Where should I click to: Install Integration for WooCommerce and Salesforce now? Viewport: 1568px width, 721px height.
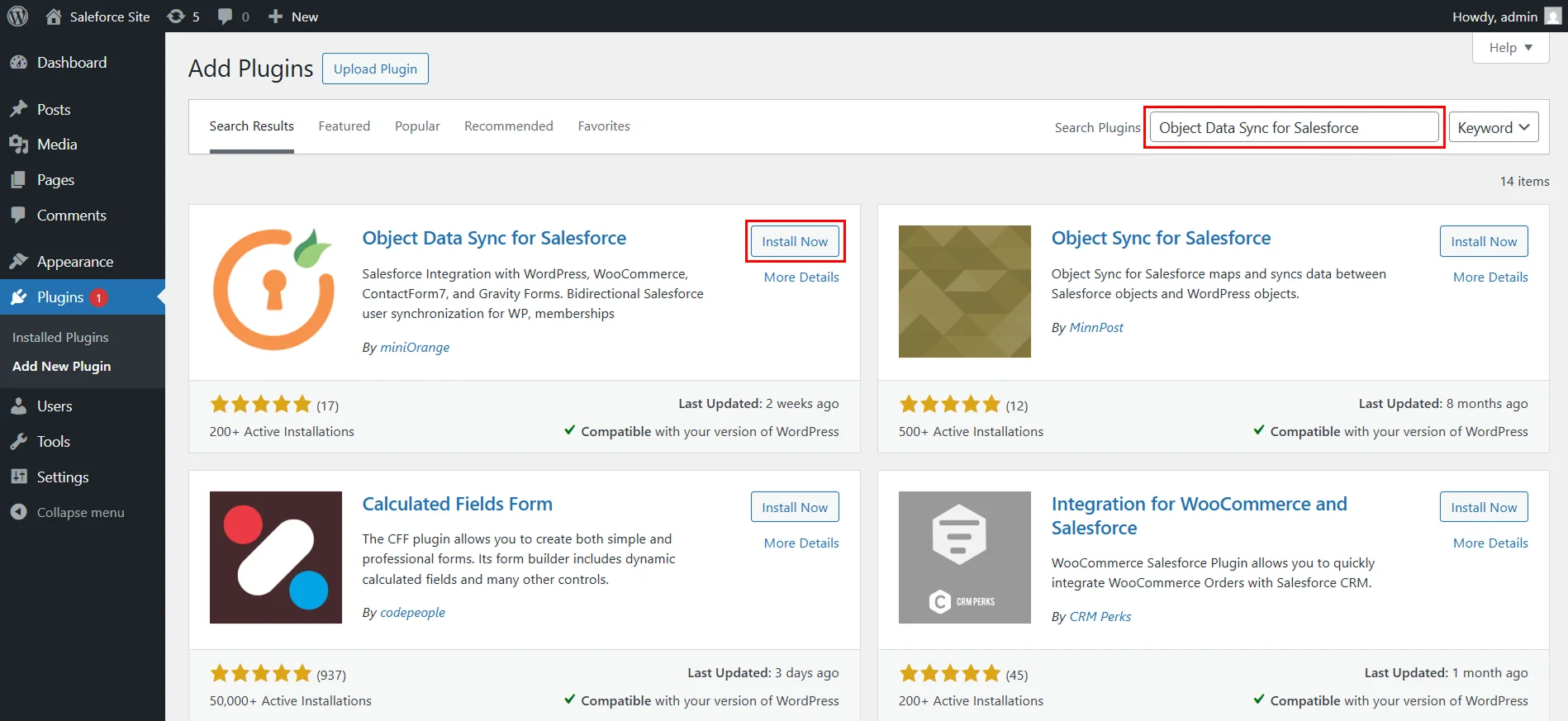pos(1484,507)
